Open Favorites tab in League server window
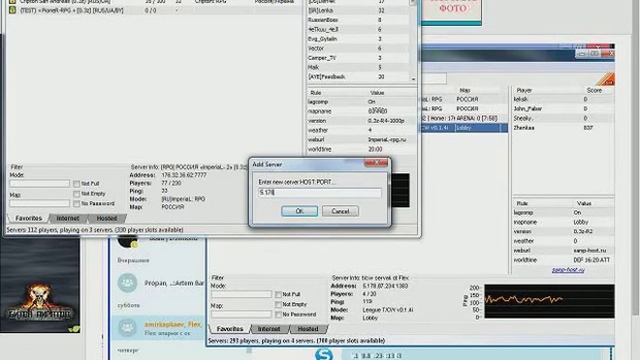 (x=230, y=329)
